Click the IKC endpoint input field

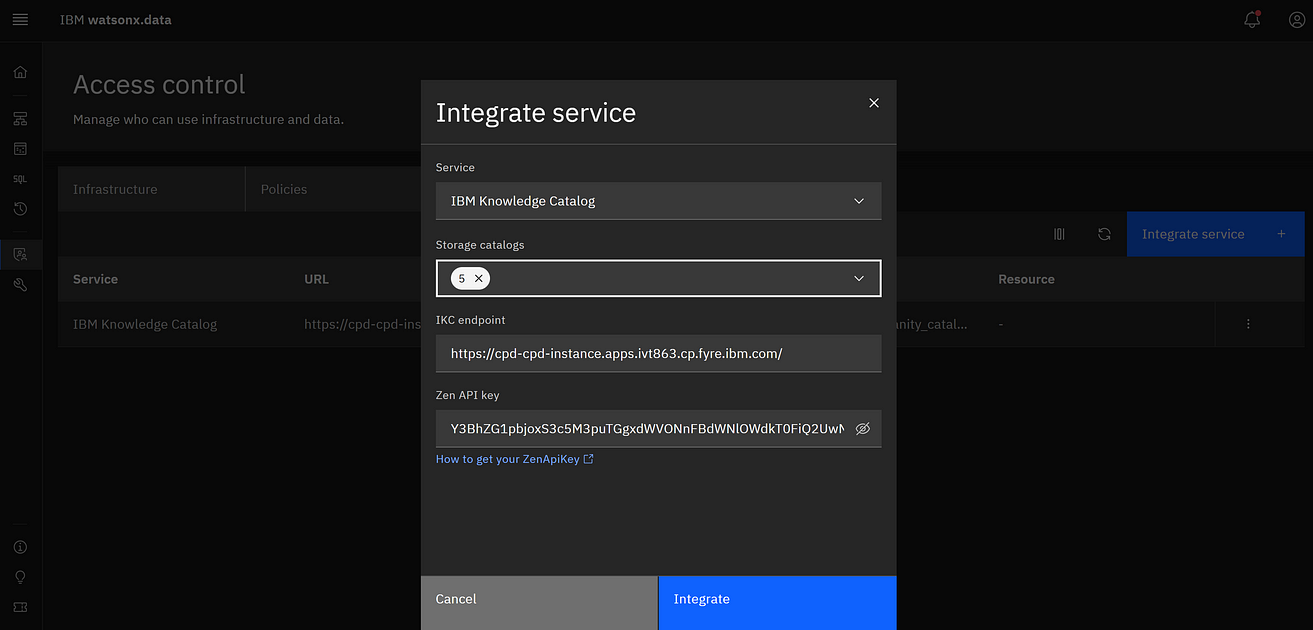pyautogui.click(x=658, y=354)
